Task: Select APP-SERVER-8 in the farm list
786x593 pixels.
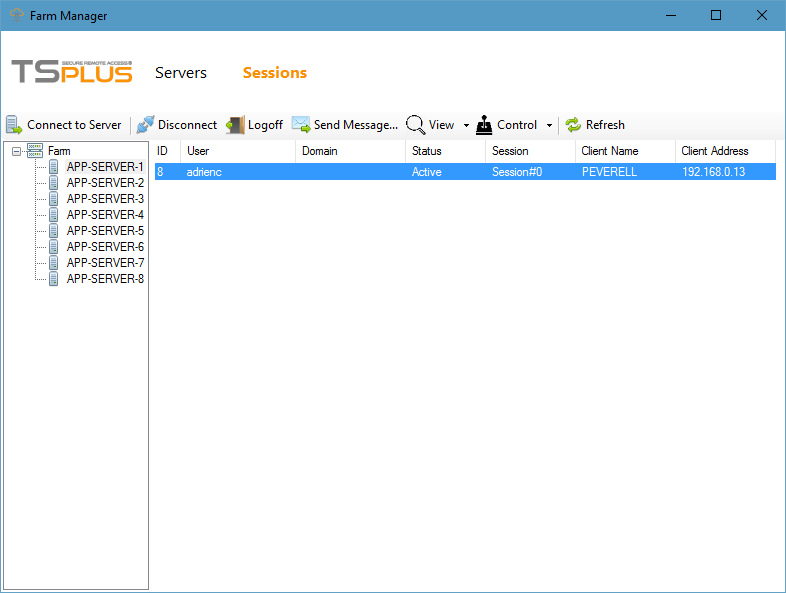Action: tap(105, 279)
